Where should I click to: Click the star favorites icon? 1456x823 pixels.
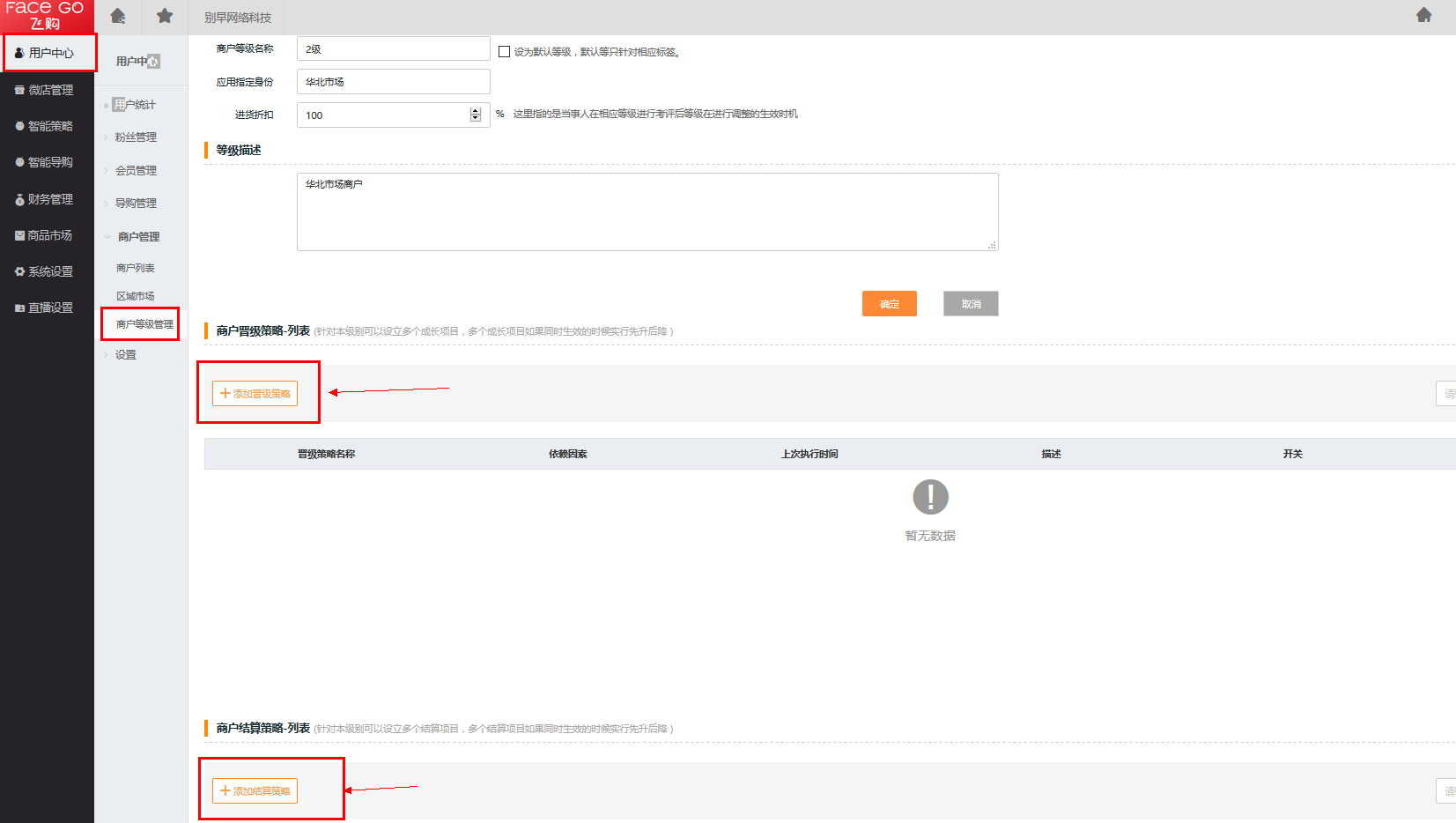pyautogui.click(x=165, y=16)
